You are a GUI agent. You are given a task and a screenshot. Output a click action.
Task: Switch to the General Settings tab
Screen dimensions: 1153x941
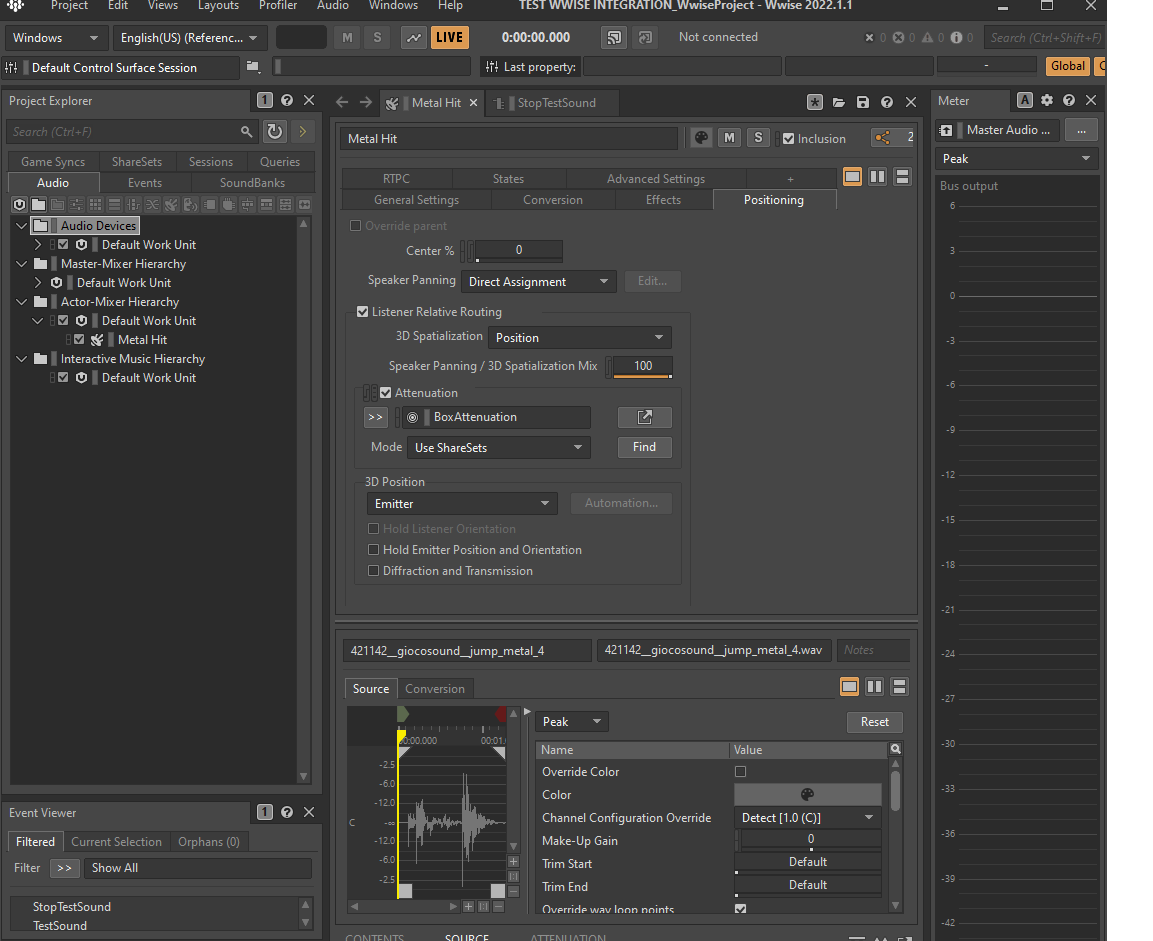coord(416,200)
